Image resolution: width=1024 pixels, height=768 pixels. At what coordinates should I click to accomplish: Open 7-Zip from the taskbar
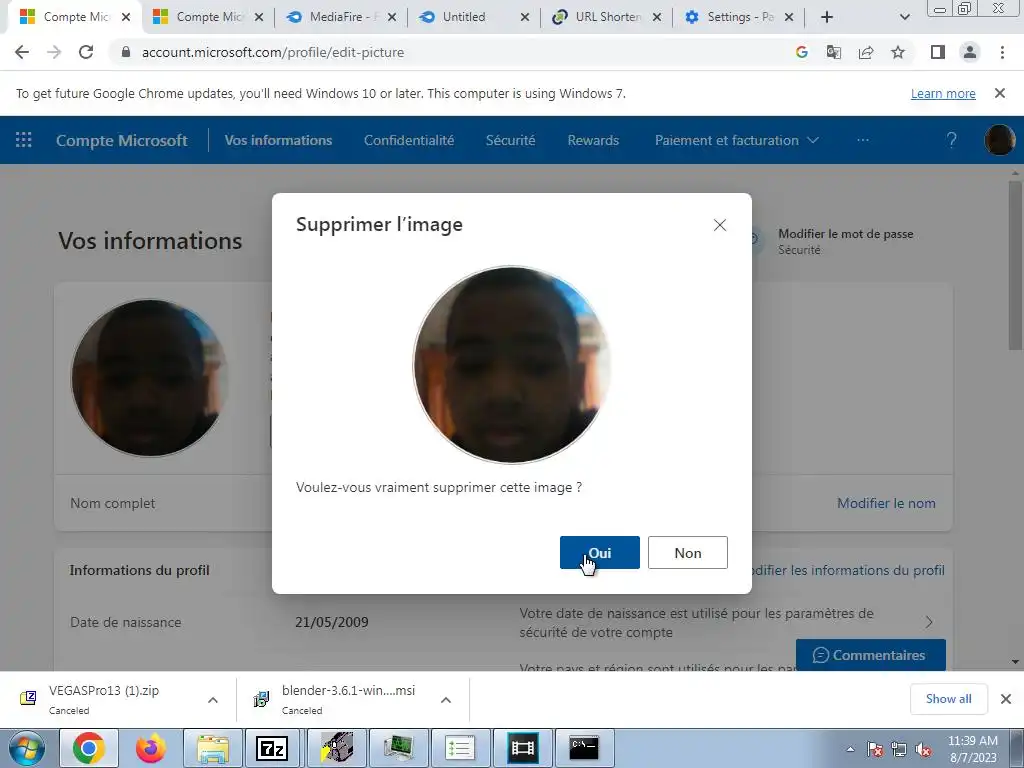tap(273, 748)
